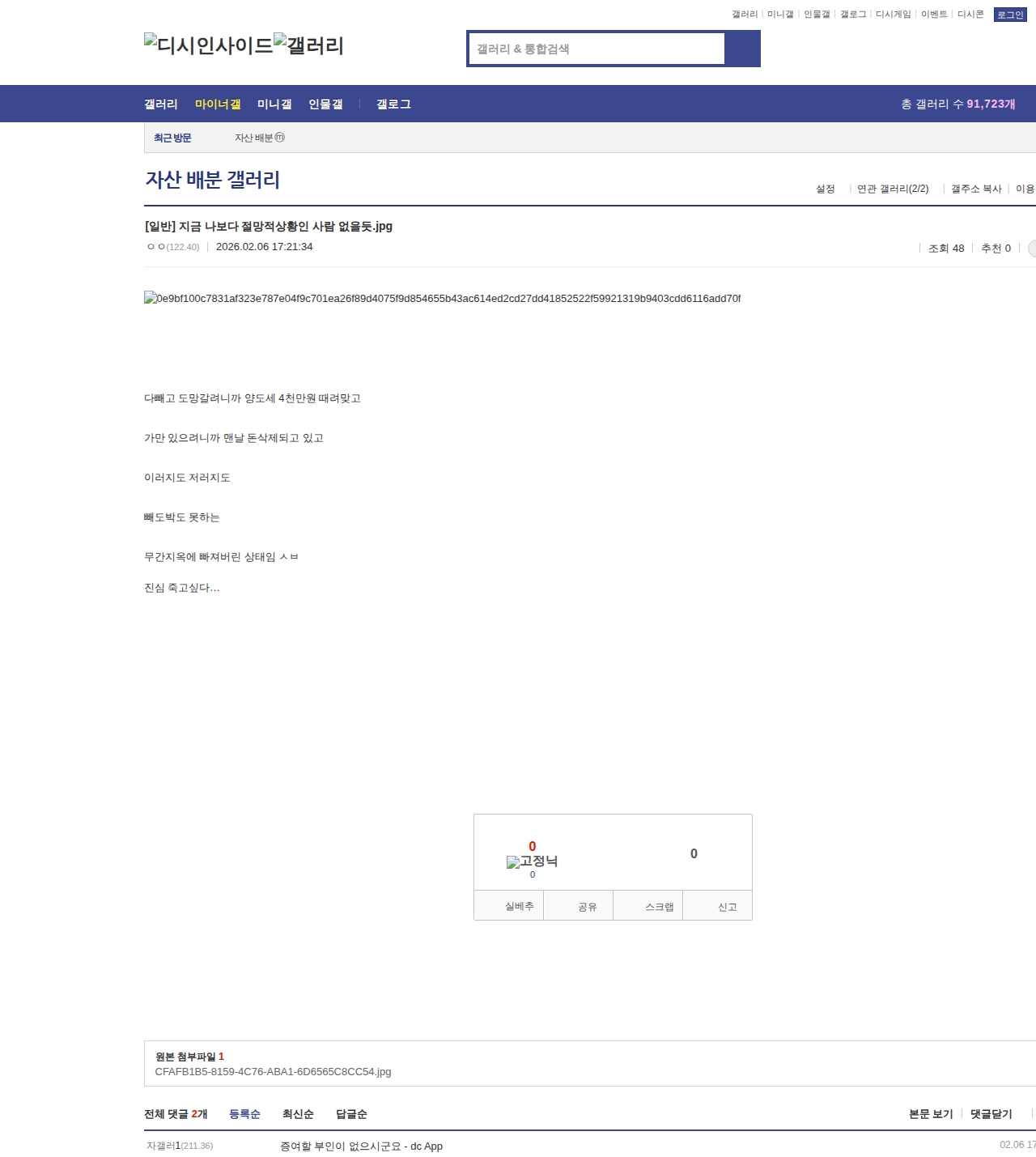Select 갤로그 in the blue navigation bar
Screen dimensions: 1036x1157
click(x=393, y=104)
